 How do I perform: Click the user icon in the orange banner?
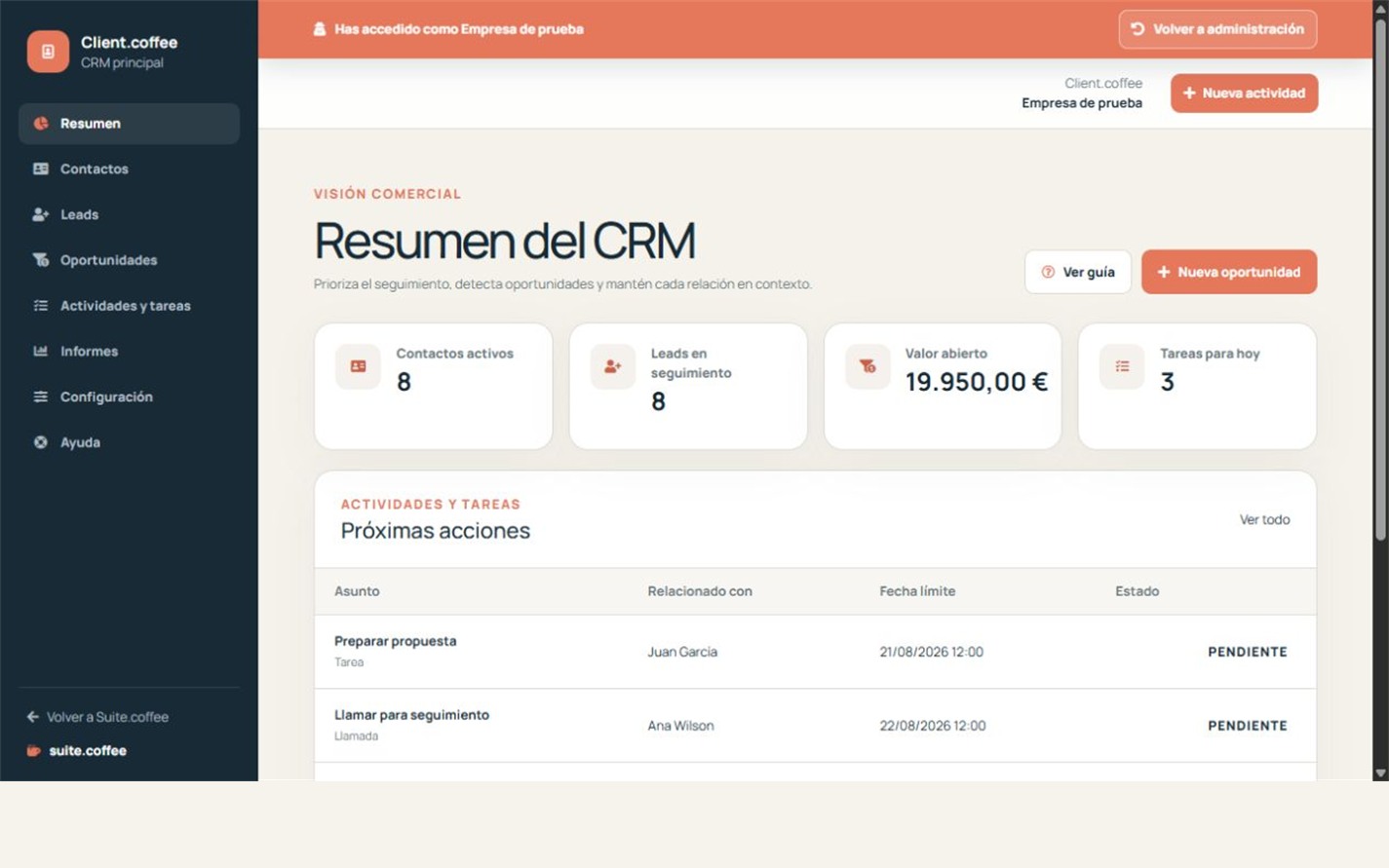tap(319, 29)
